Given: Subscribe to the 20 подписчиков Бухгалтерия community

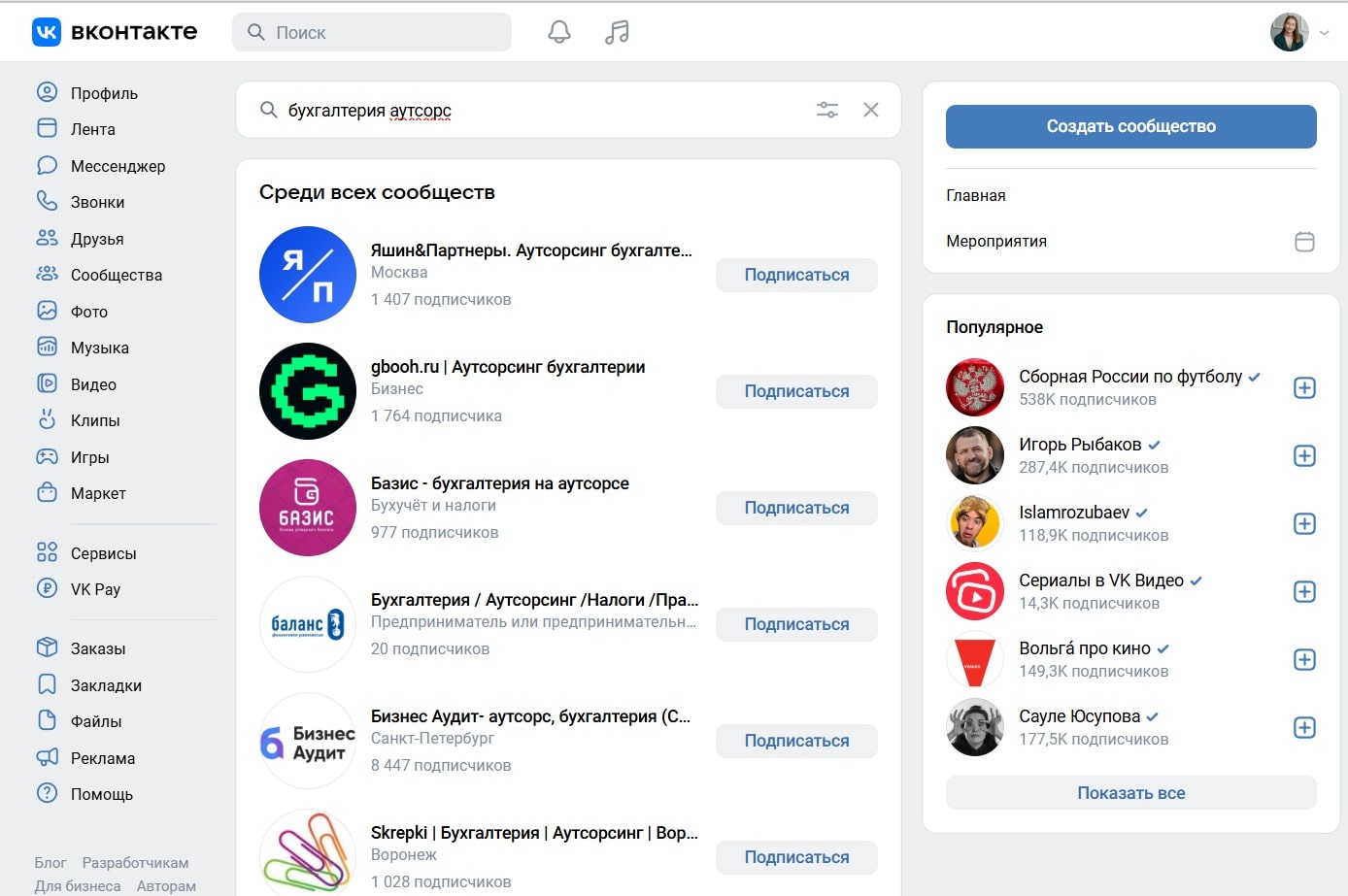Looking at the screenshot, I should [x=796, y=624].
